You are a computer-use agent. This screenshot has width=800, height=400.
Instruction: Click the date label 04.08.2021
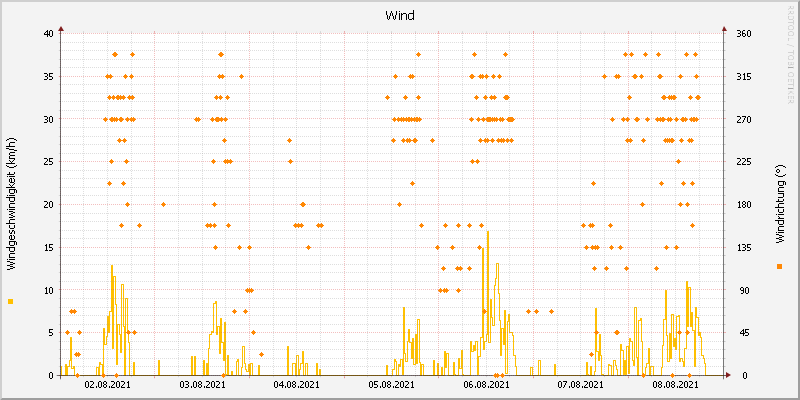coord(297,385)
